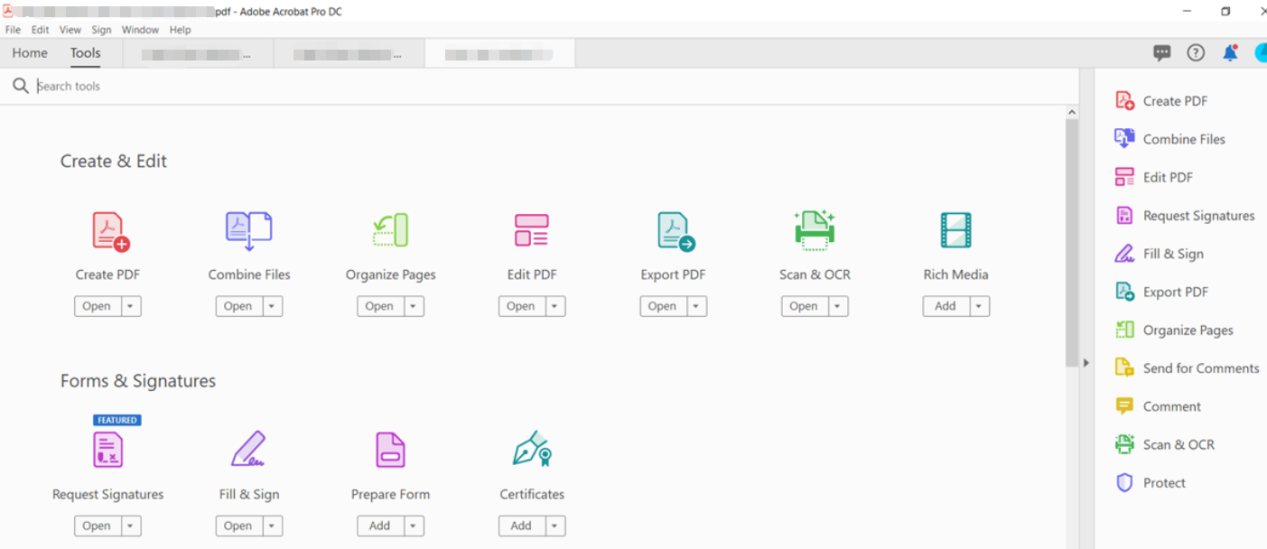Click Comment in the right sidebar
Image resolution: width=1267 pixels, height=549 pixels.
point(1158,406)
